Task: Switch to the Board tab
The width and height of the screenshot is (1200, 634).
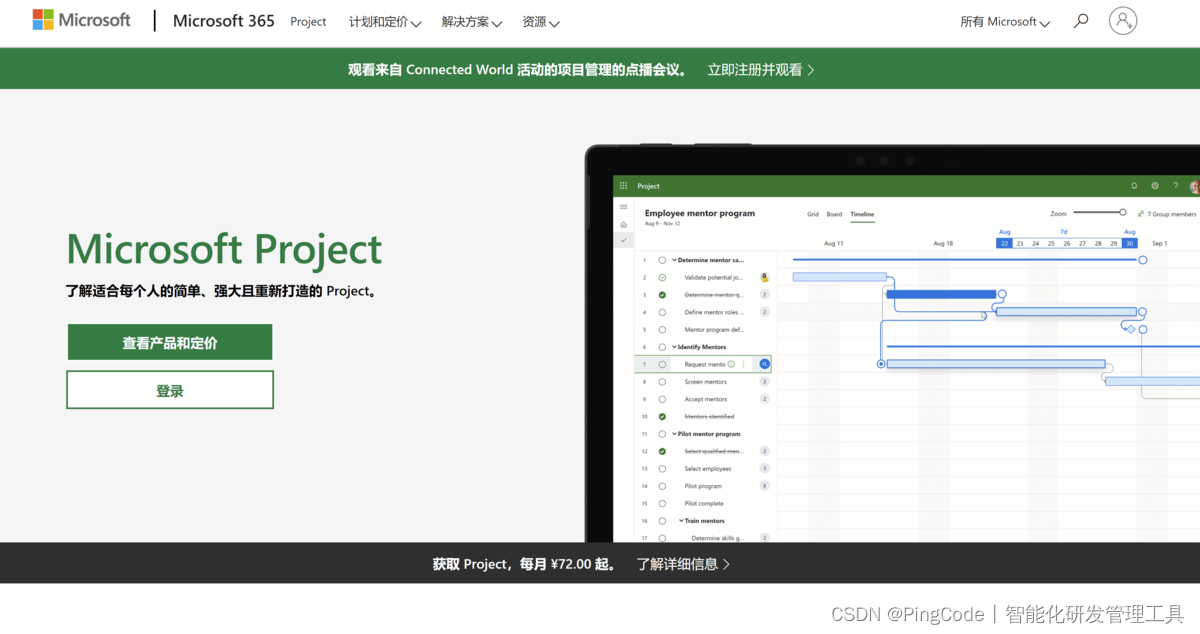Action: pyautogui.click(x=834, y=214)
